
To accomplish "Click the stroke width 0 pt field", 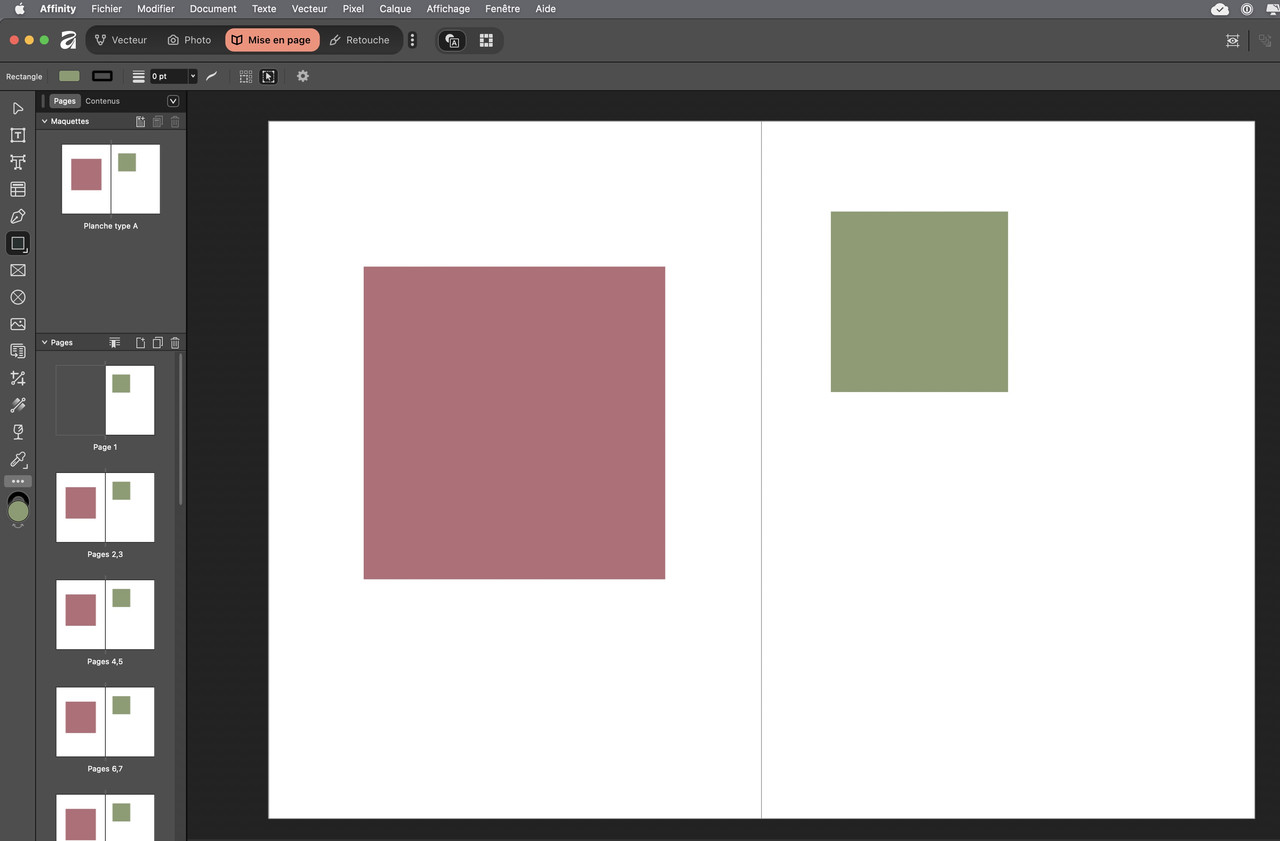I will tap(168, 76).
